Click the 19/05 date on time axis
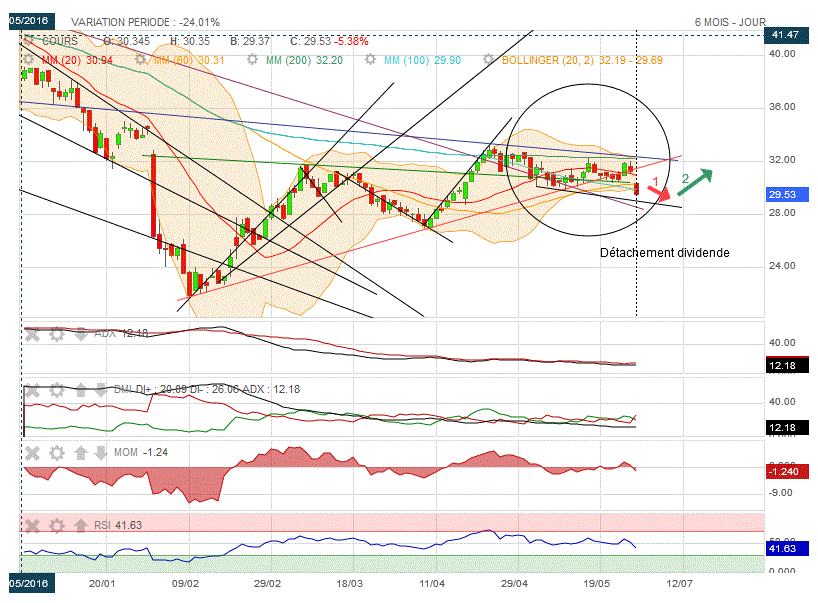 click(x=596, y=583)
